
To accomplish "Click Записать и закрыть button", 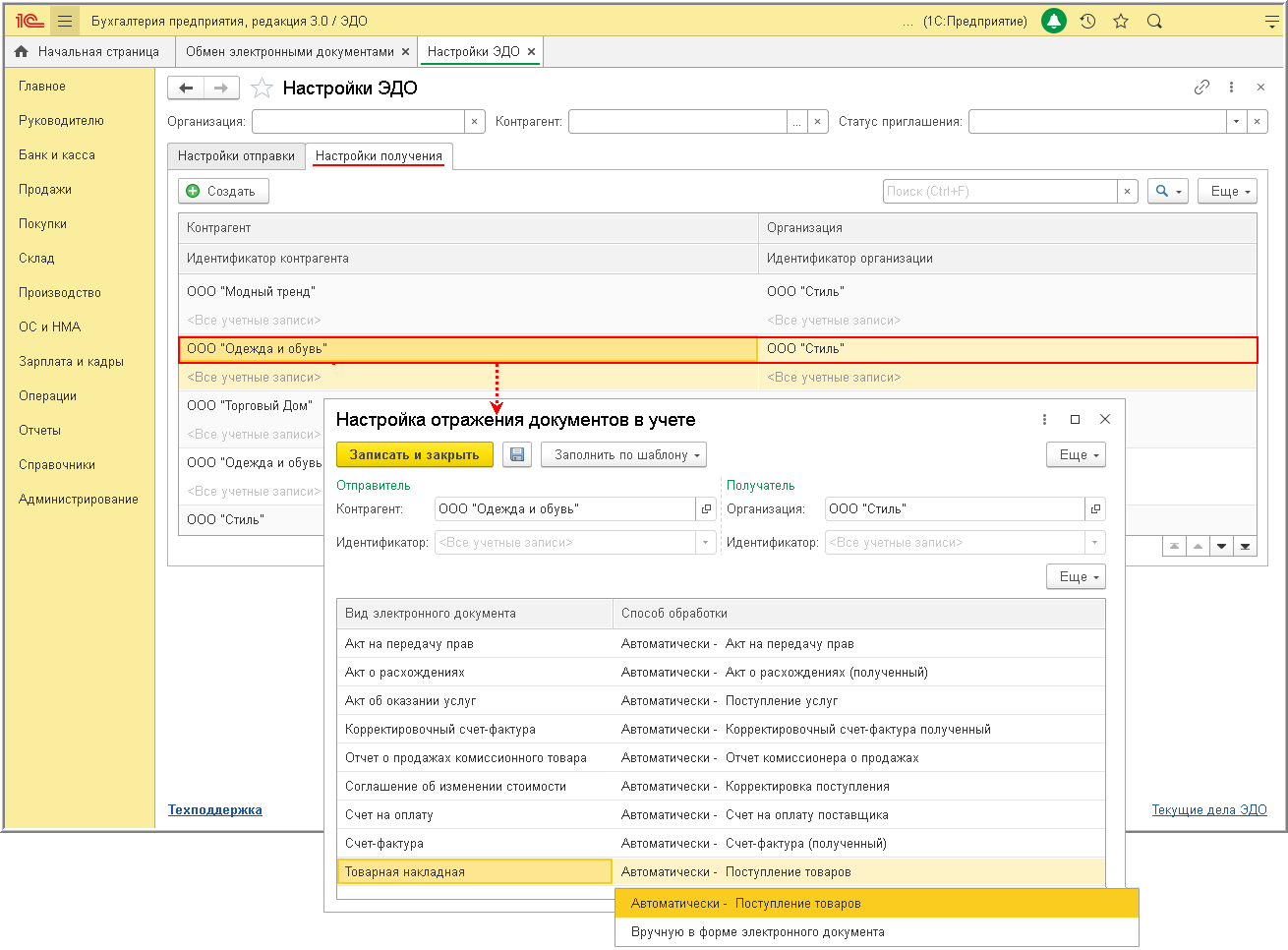I will tap(415, 454).
